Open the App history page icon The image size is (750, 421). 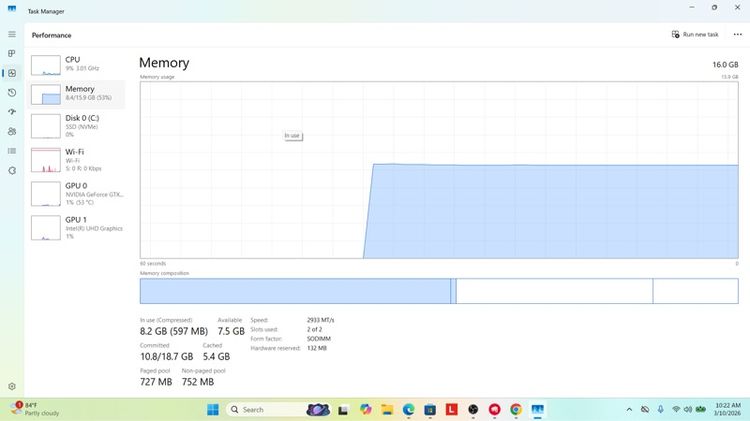click(x=12, y=92)
